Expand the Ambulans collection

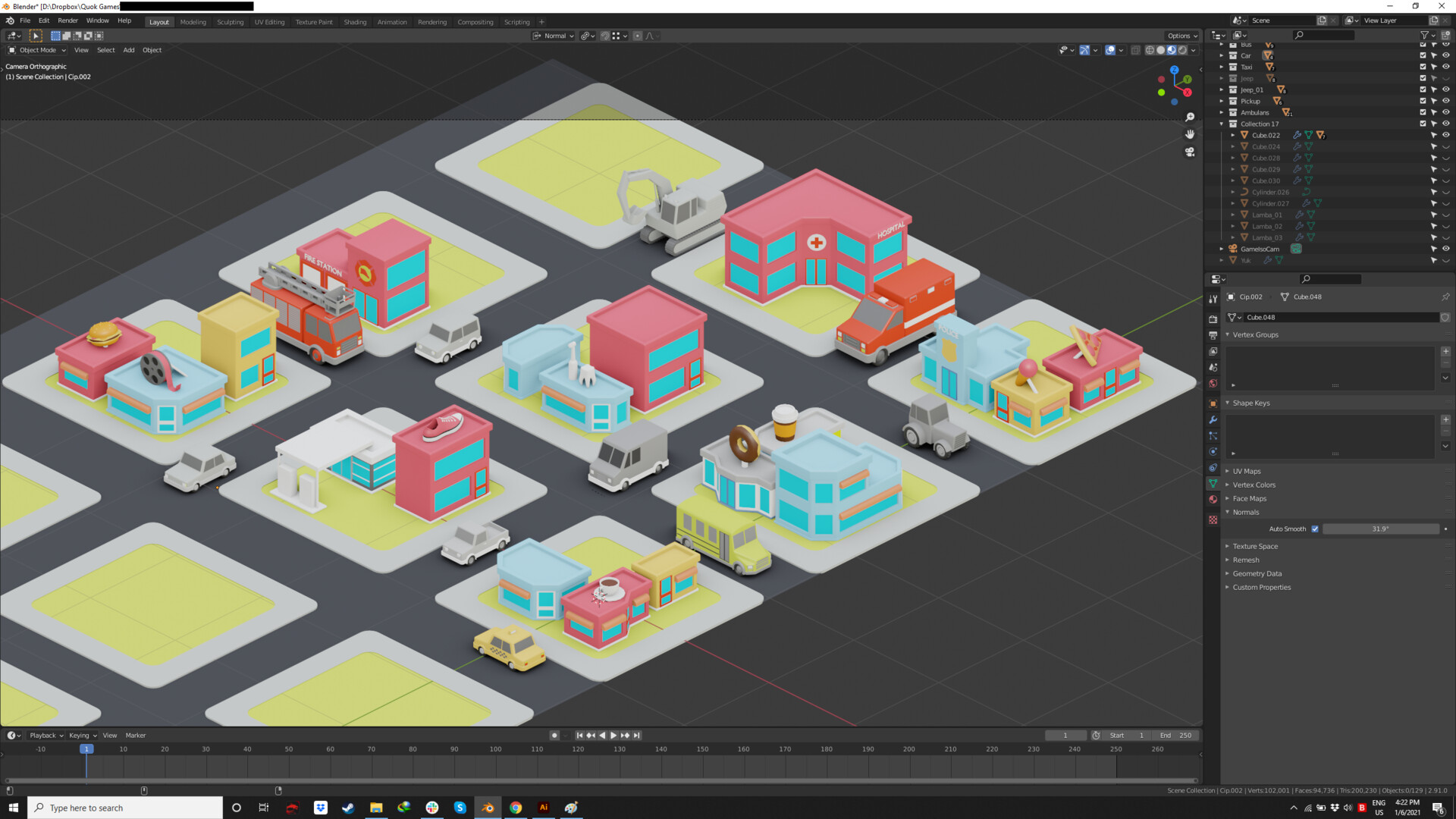pyautogui.click(x=1221, y=112)
